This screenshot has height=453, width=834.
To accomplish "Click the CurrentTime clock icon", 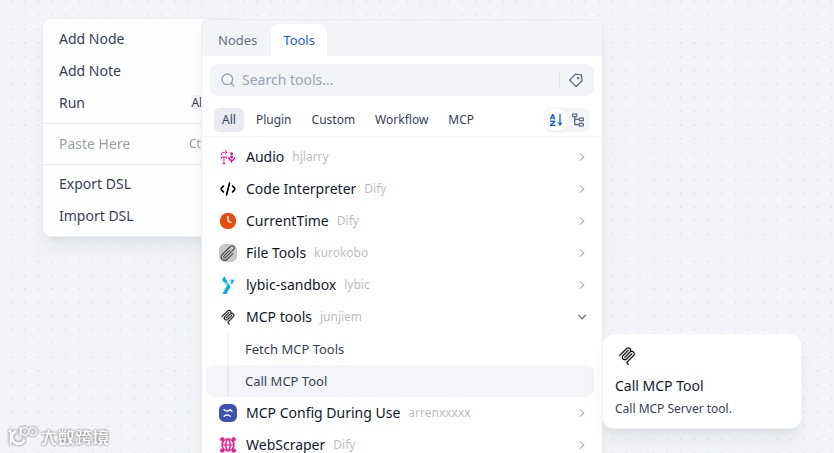I will coord(228,221).
